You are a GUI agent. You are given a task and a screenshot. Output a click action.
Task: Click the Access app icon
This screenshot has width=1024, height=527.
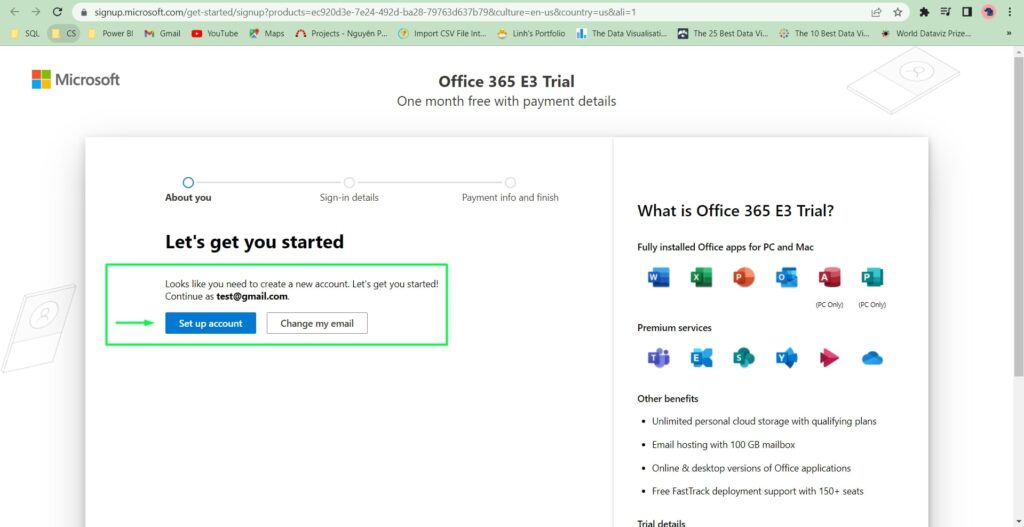coord(829,278)
